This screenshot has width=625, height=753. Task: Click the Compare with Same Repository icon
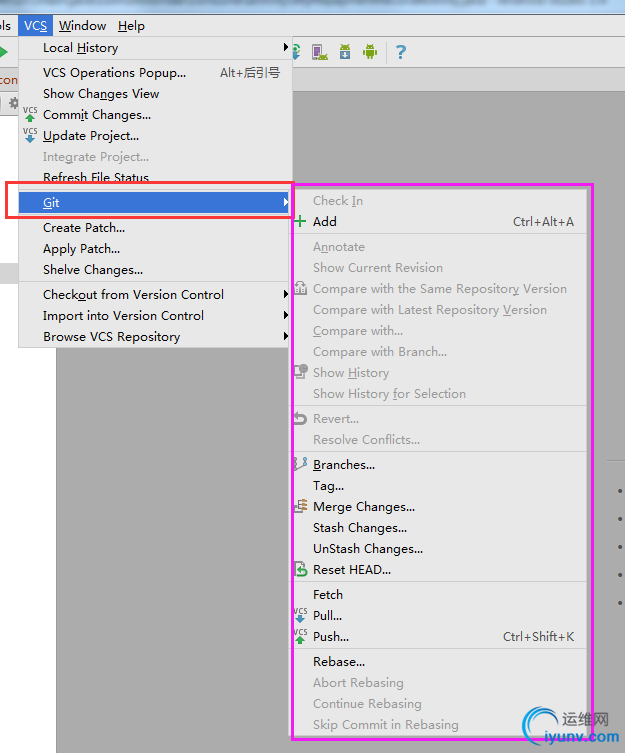click(x=300, y=288)
